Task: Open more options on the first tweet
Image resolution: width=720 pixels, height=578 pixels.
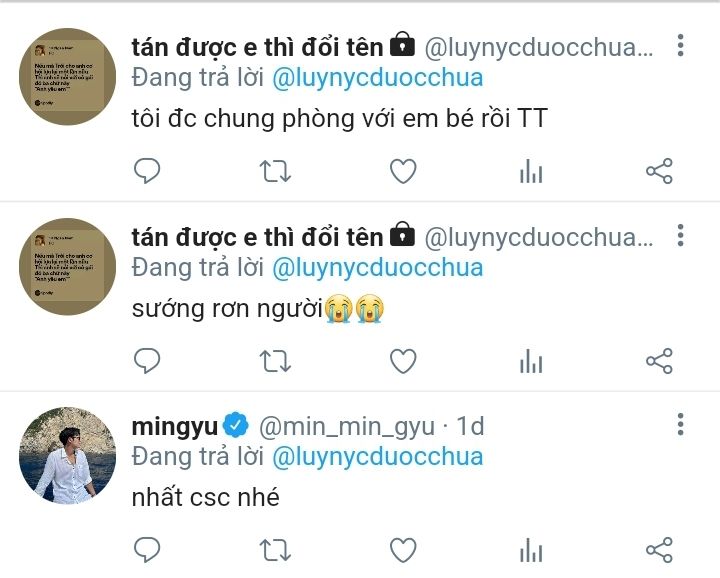Action: [x=681, y=45]
